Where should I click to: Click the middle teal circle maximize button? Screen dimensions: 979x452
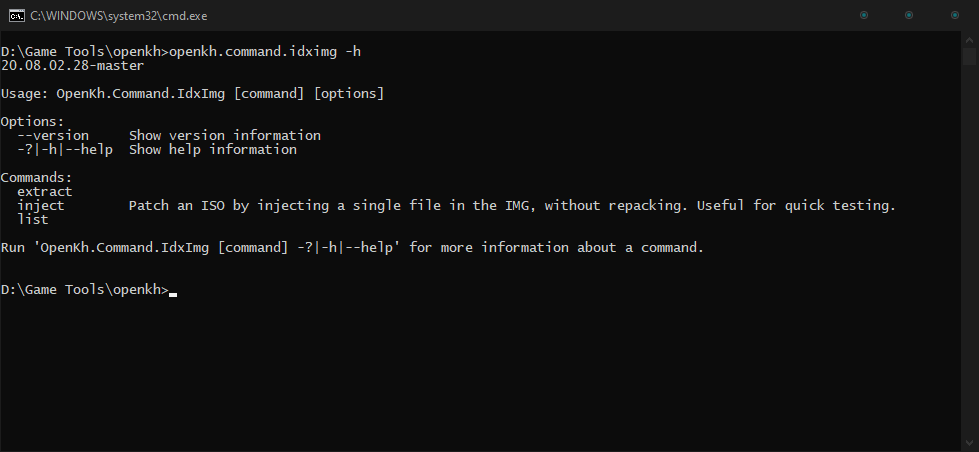pos(909,15)
